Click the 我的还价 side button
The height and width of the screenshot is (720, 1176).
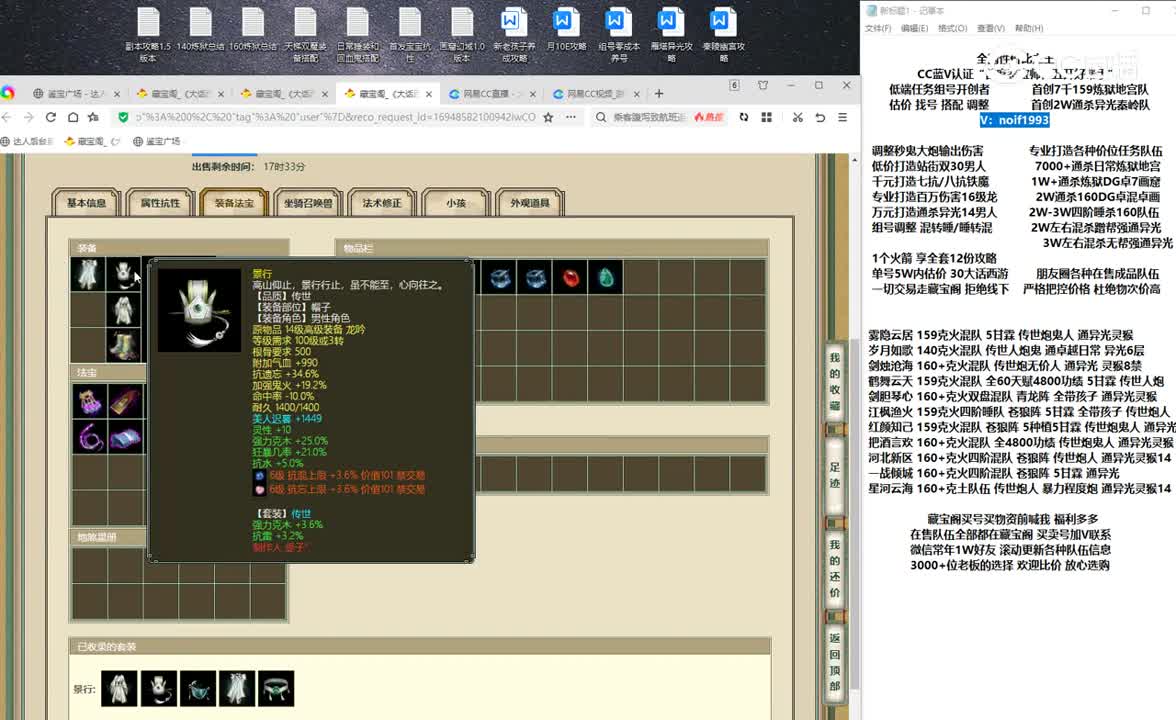click(x=835, y=568)
